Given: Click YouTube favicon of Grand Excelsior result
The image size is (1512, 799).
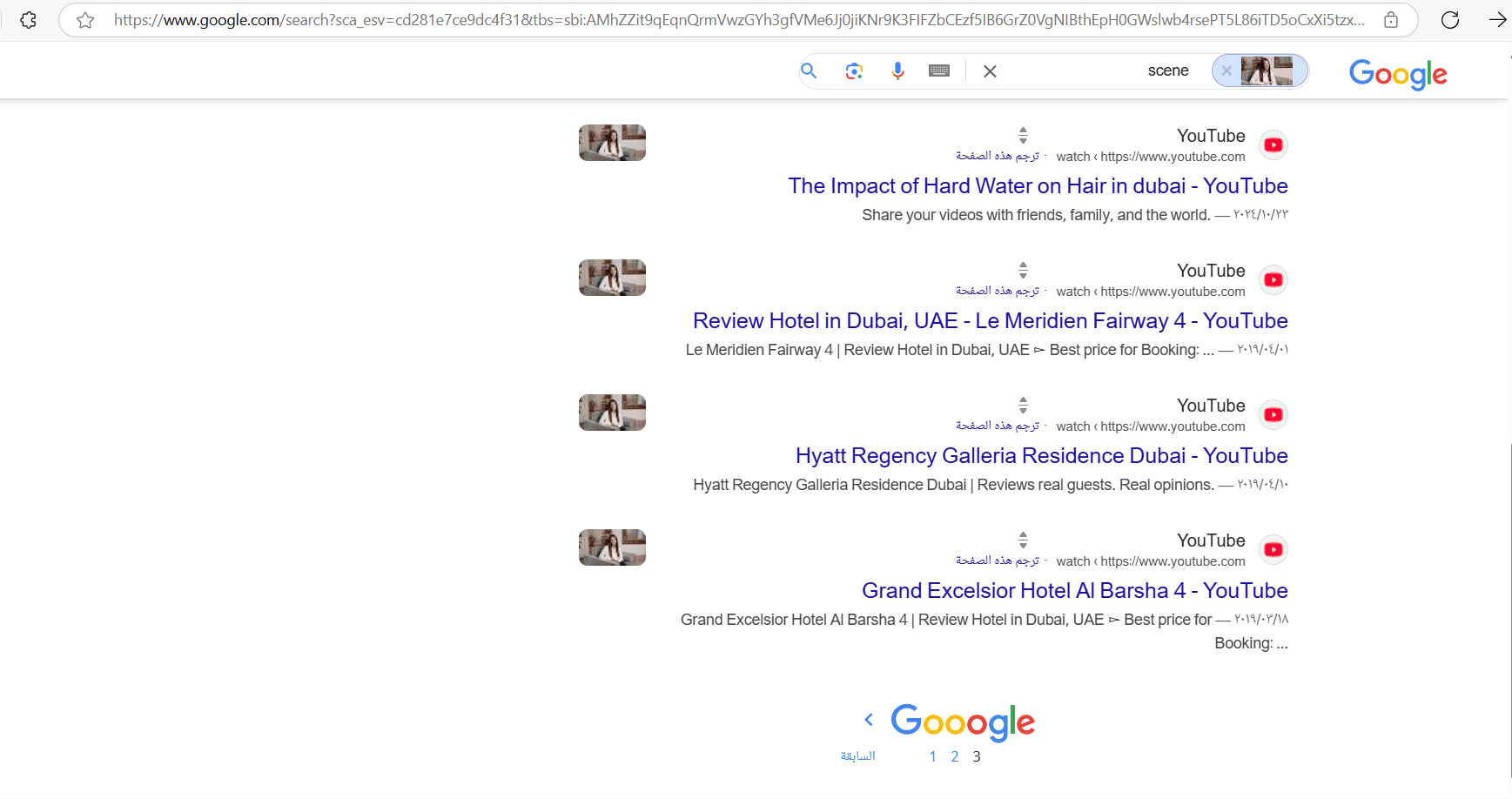Looking at the screenshot, I should pos(1273,550).
